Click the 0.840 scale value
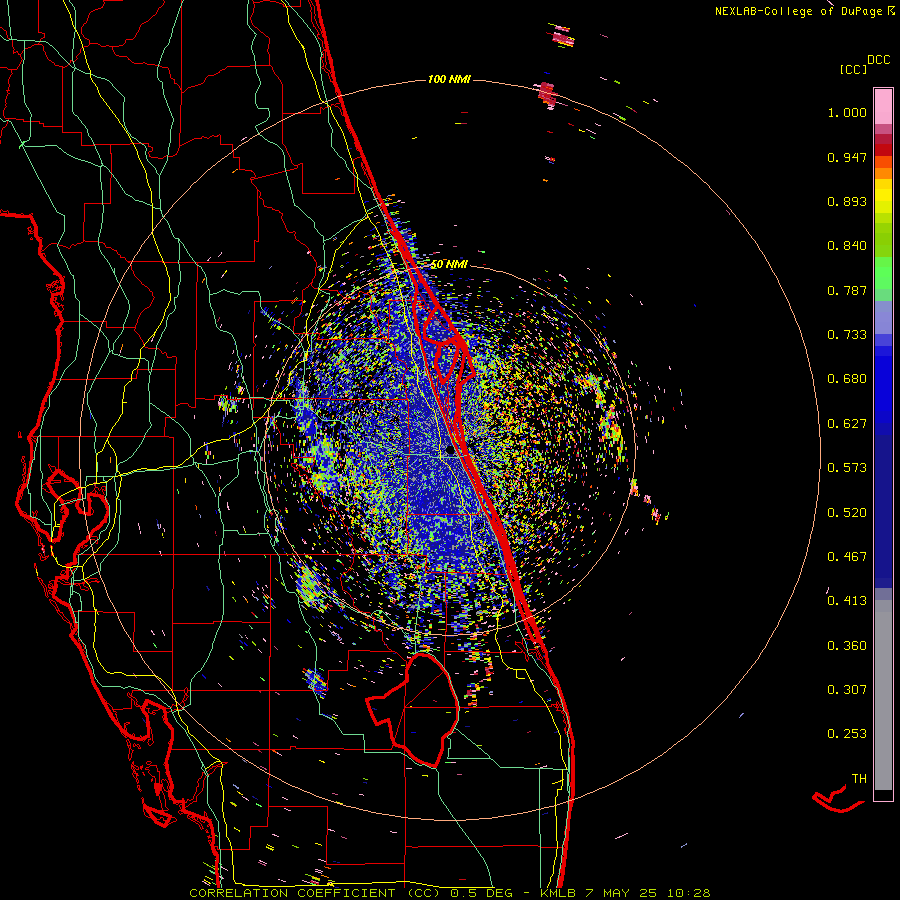The width and height of the screenshot is (900, 900). [x=847, y=246]
